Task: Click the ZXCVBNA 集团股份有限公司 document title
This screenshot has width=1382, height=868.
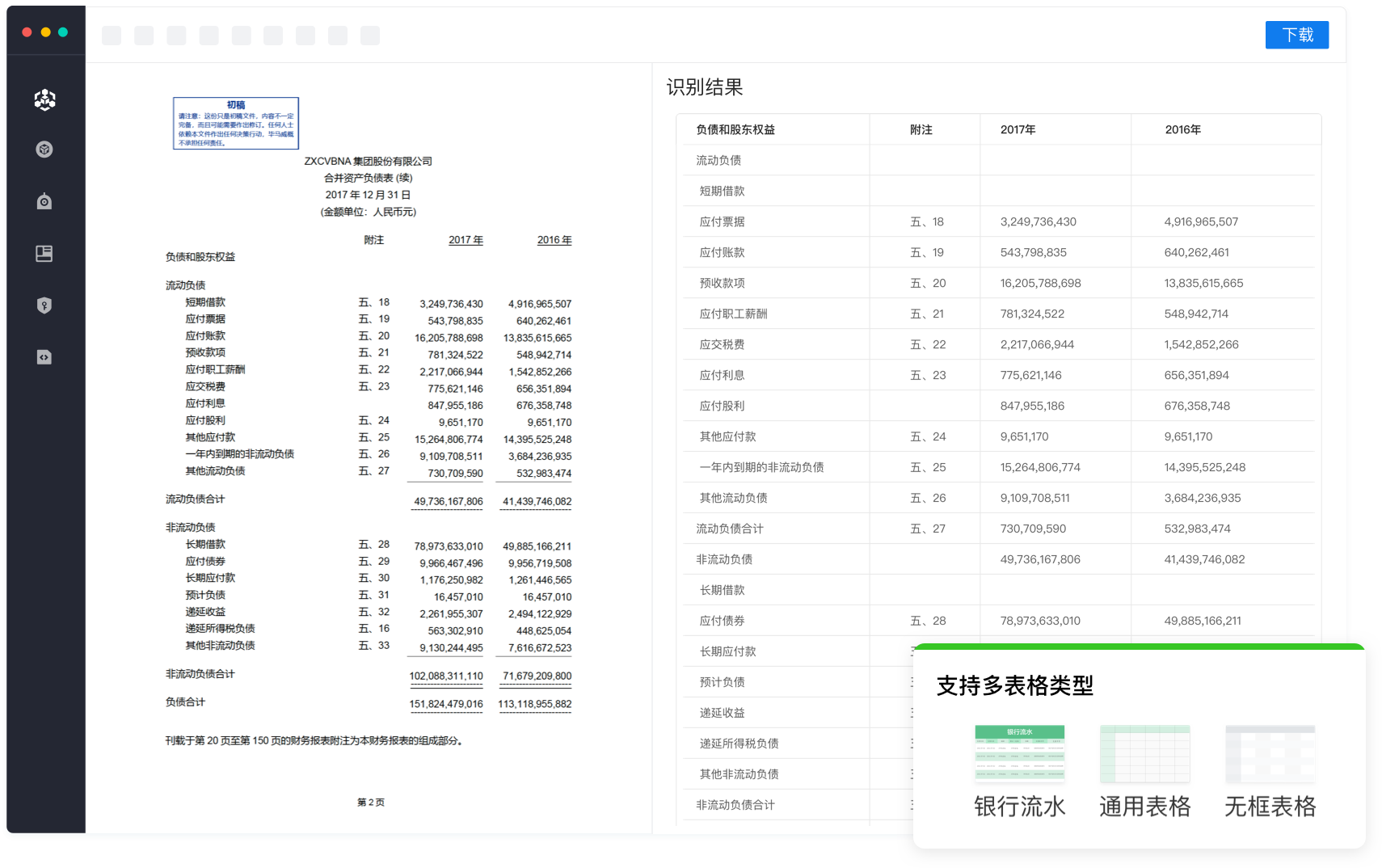Action: [x=368, y=162]
